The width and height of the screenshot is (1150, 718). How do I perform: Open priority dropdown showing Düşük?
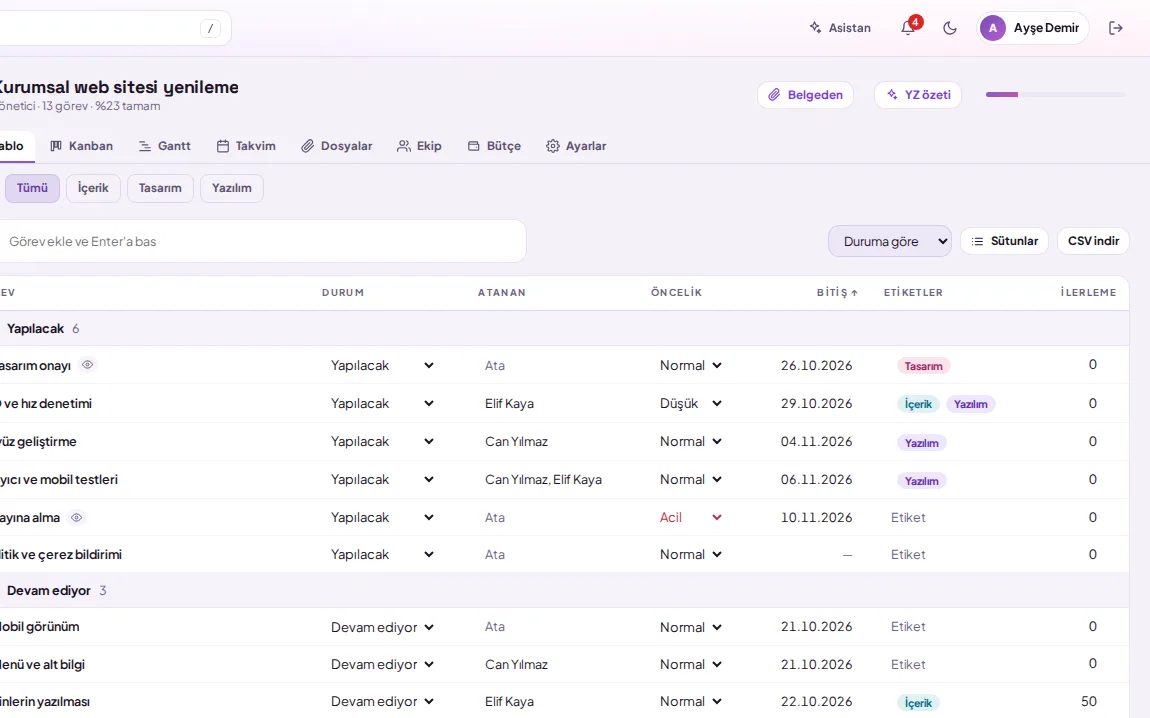[x=690, y=403]
